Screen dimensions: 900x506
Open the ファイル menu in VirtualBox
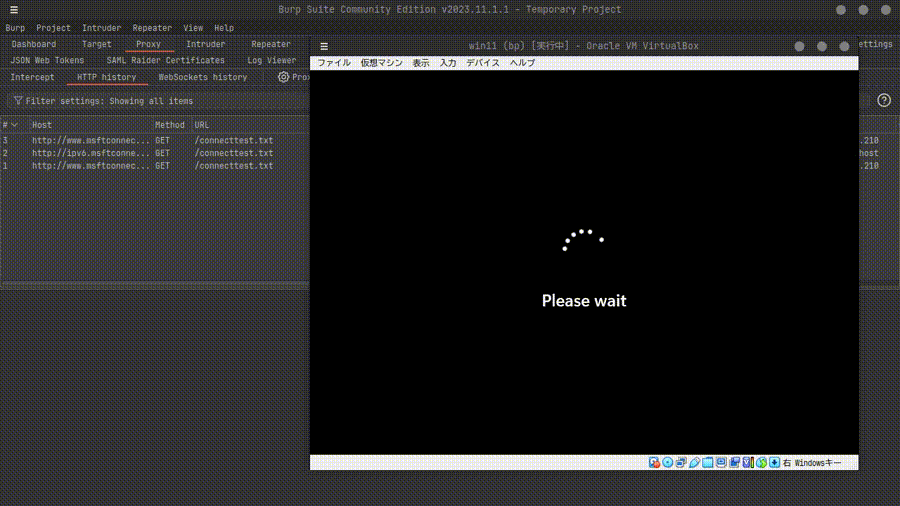click(x=334, y=63)
